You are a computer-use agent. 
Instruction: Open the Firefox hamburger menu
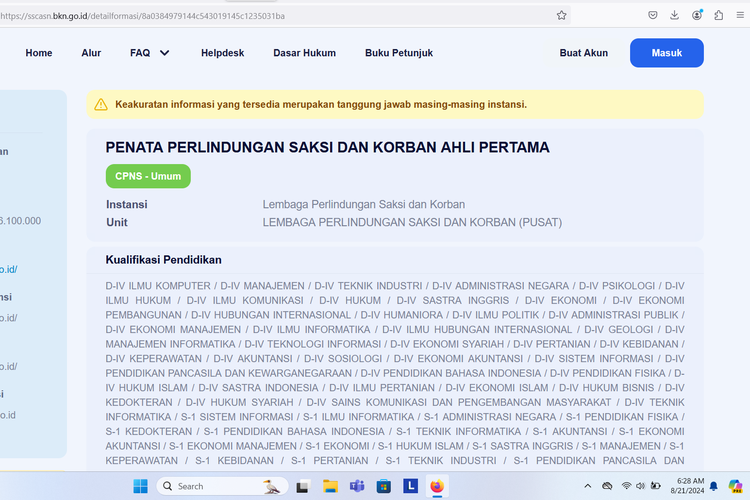[740, 15]
